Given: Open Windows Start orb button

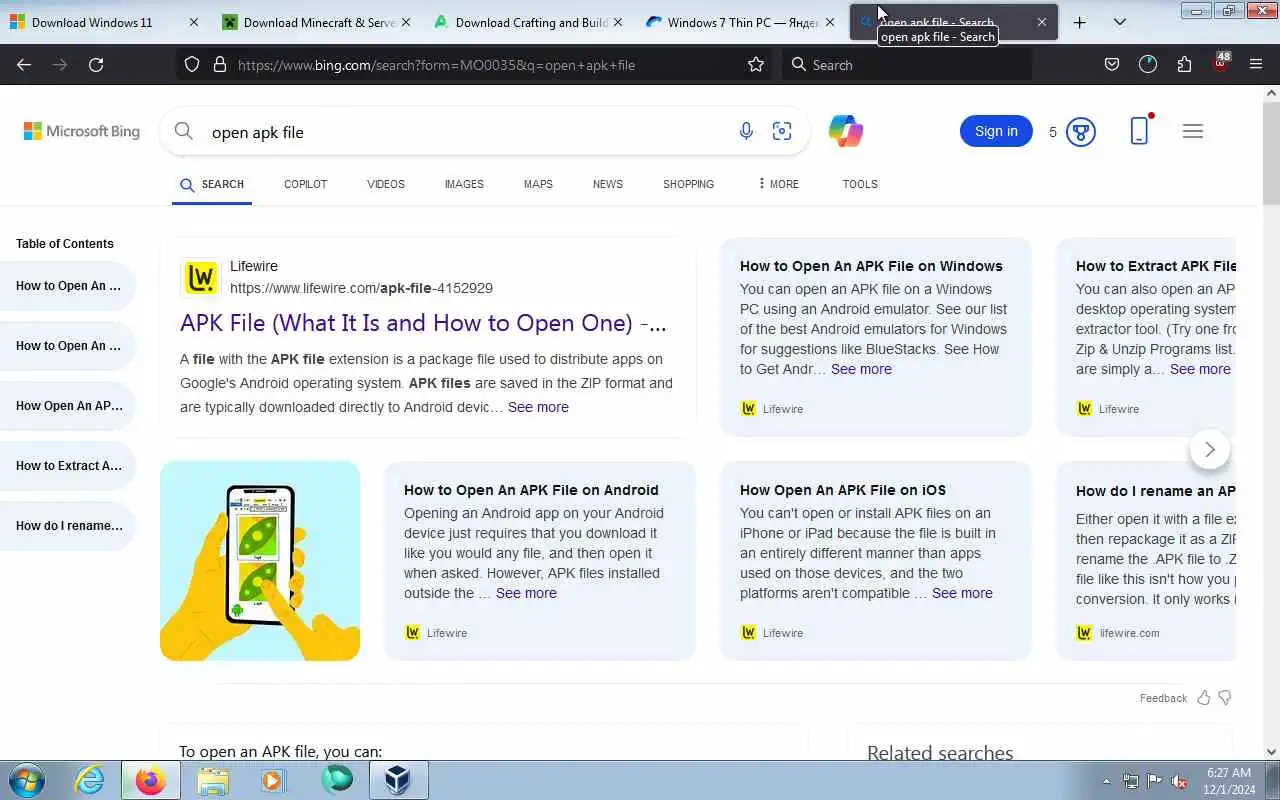Looking at the screenshot, I should click(27, 780).
